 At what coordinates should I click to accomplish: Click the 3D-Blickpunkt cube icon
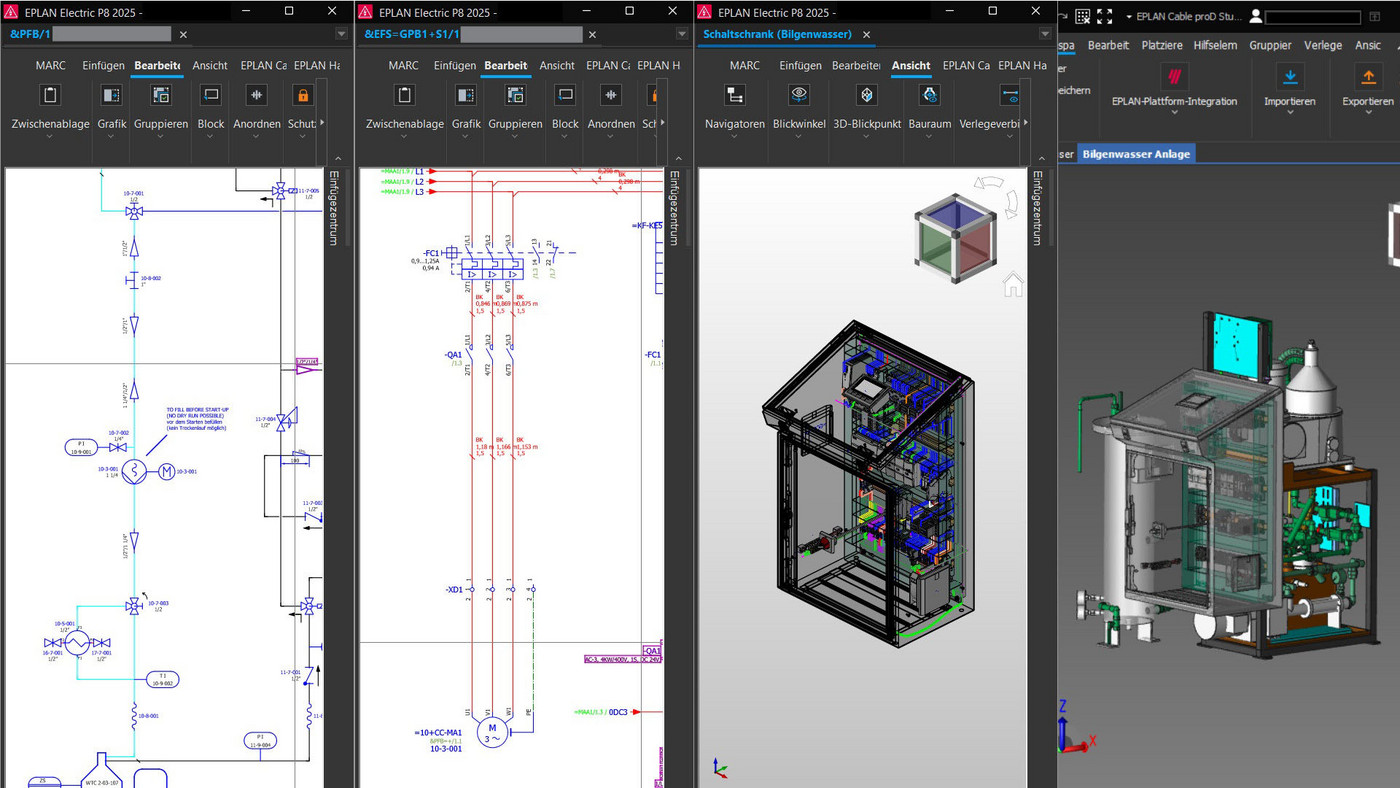tap(867, 95)
